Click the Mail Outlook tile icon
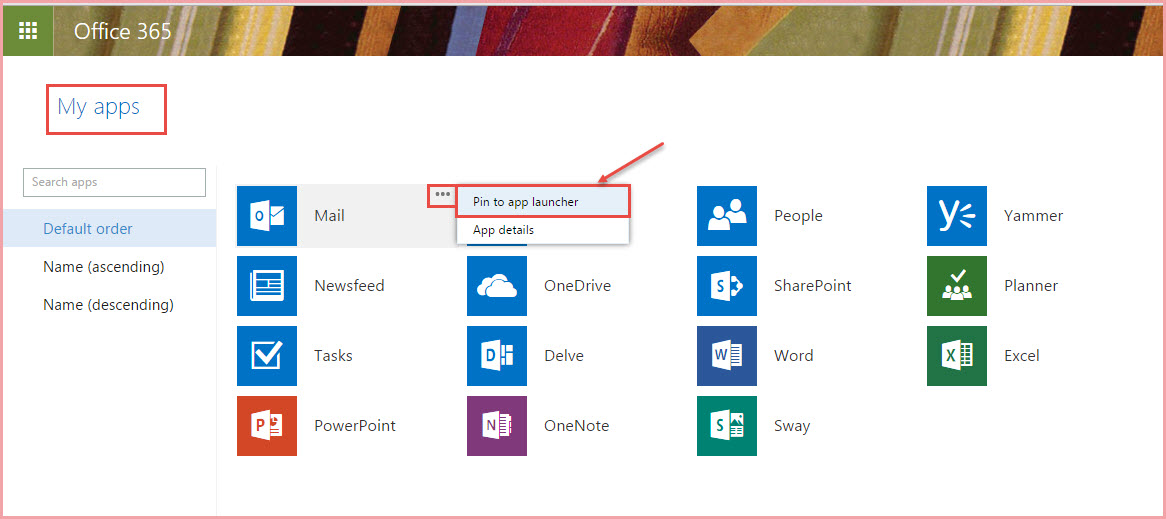 tap(267, 216)
